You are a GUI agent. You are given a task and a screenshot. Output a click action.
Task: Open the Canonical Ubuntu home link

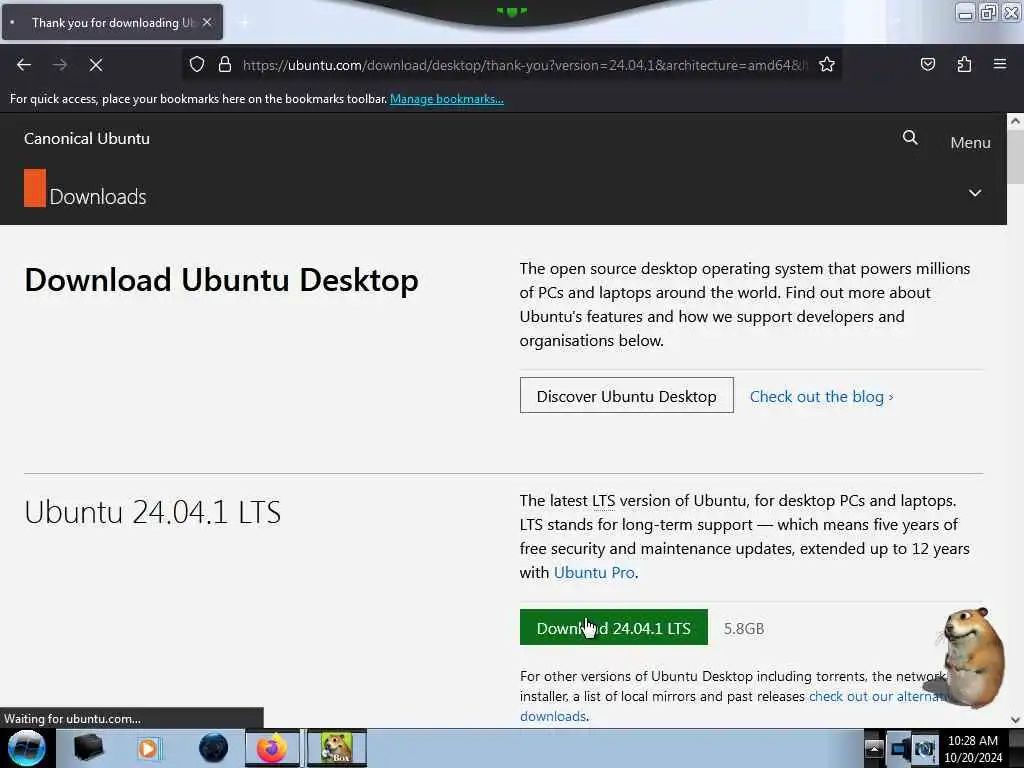pos(87,138)
